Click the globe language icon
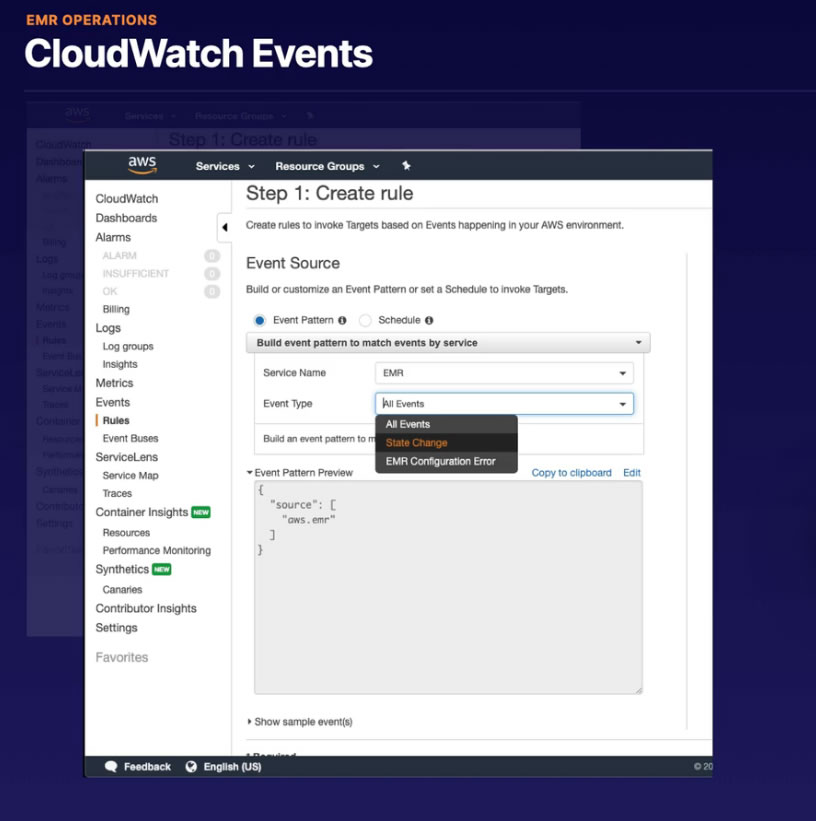Image resolution: width=816 pixels, height=821 pixels. 191,767
